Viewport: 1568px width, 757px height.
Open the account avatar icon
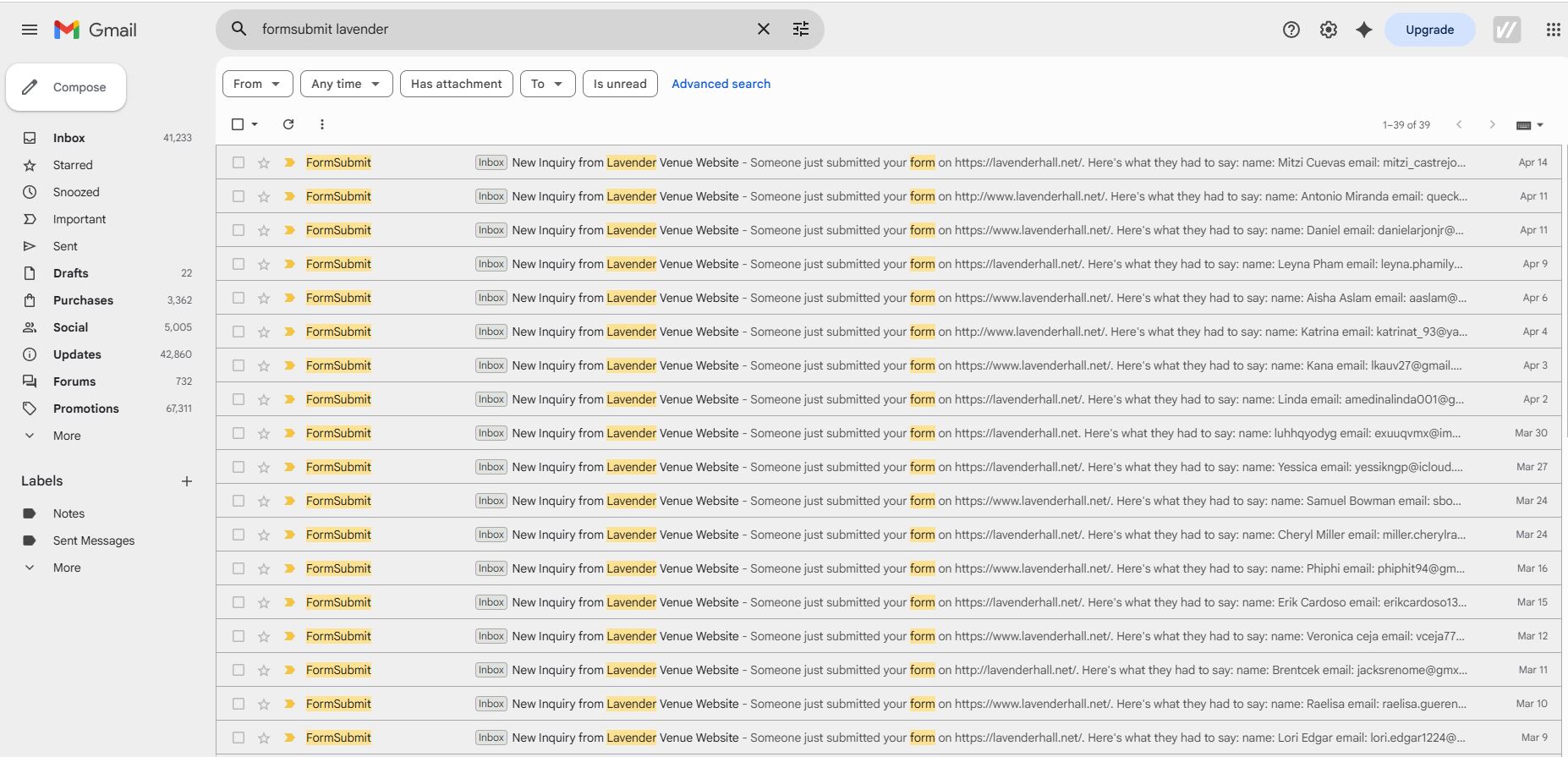click(1507, 30)
